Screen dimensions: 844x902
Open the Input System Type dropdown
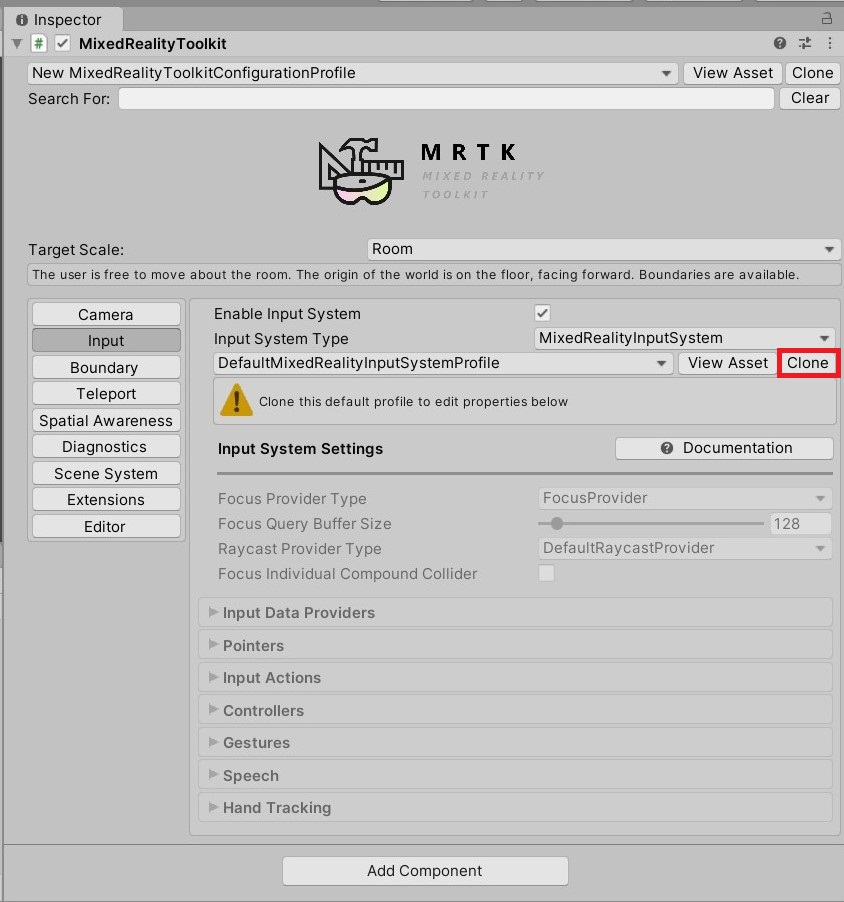[x=684, y=338]
